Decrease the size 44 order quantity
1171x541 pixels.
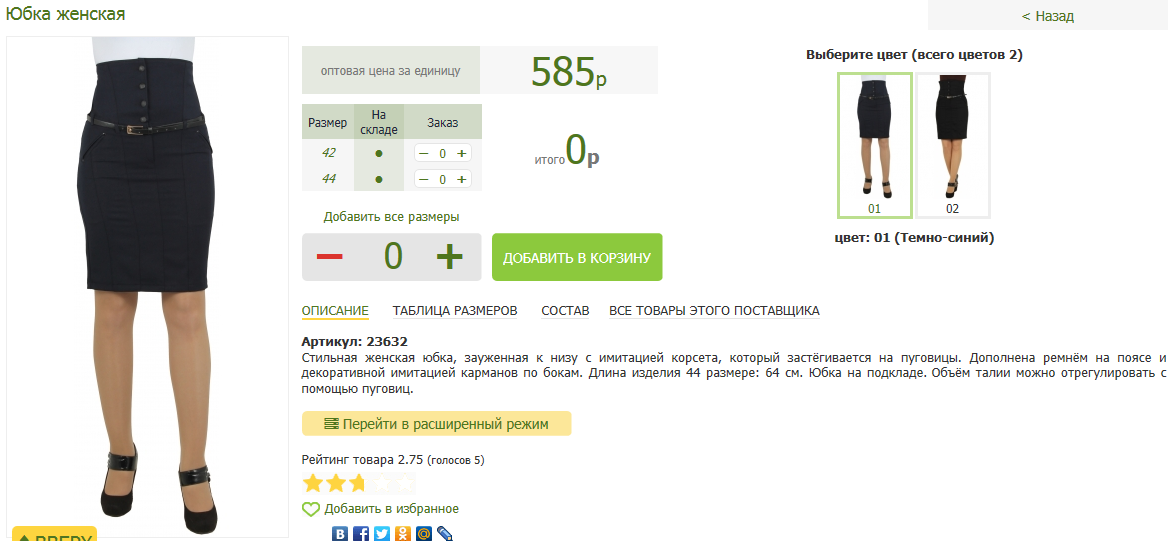(x=423, y=179)
